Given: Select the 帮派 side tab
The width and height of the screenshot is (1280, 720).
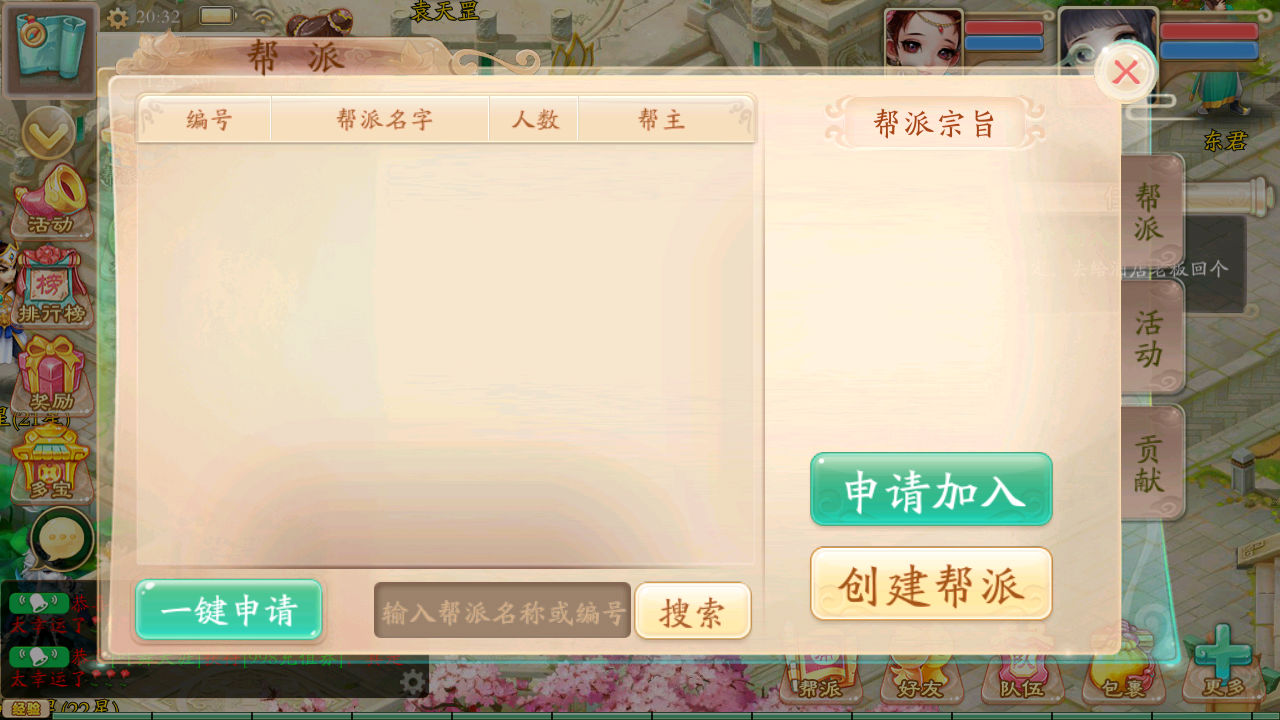Looking at the screenshot, I should click(x=1151, y=211).
